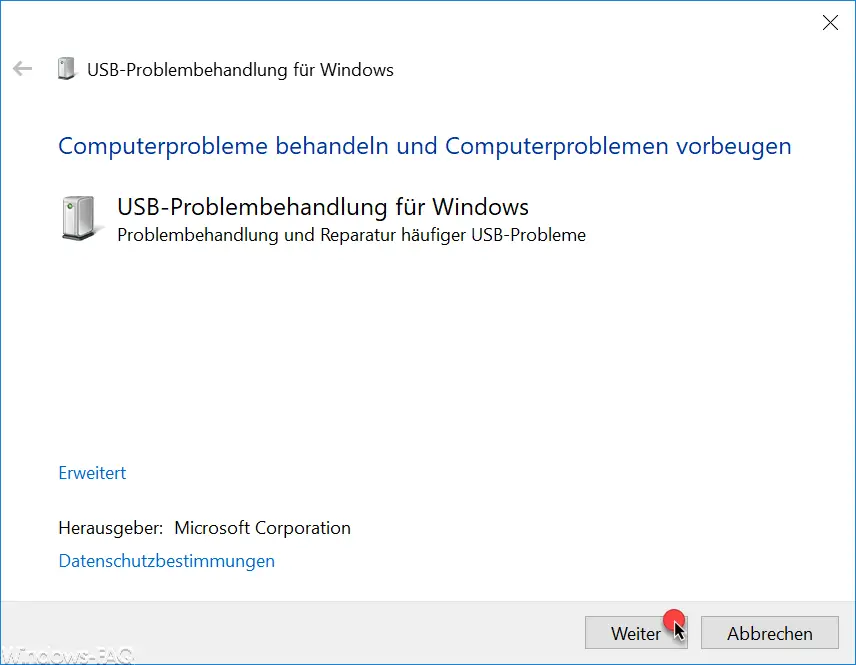The height and width of the screenshot is (665, 856).
Task: Open the Datenschutzbestimmungen privacy link
Action: pos(167,561)
